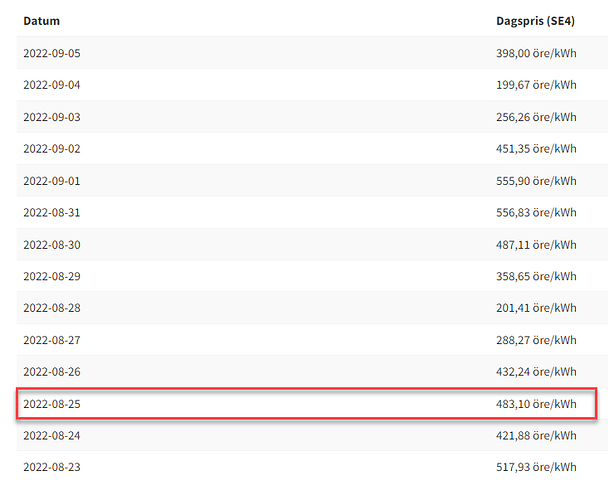608x500 pixels.
Task: Select the 2022-08-26 date cell
Action: pos(52,372)
